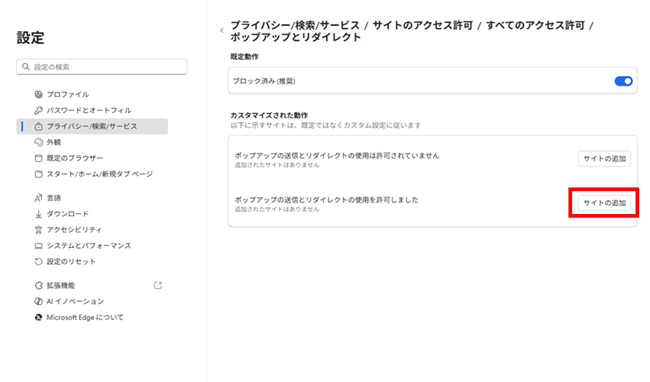Click the key icon for パスワードとオートフィル

click(x=39, y=110)
